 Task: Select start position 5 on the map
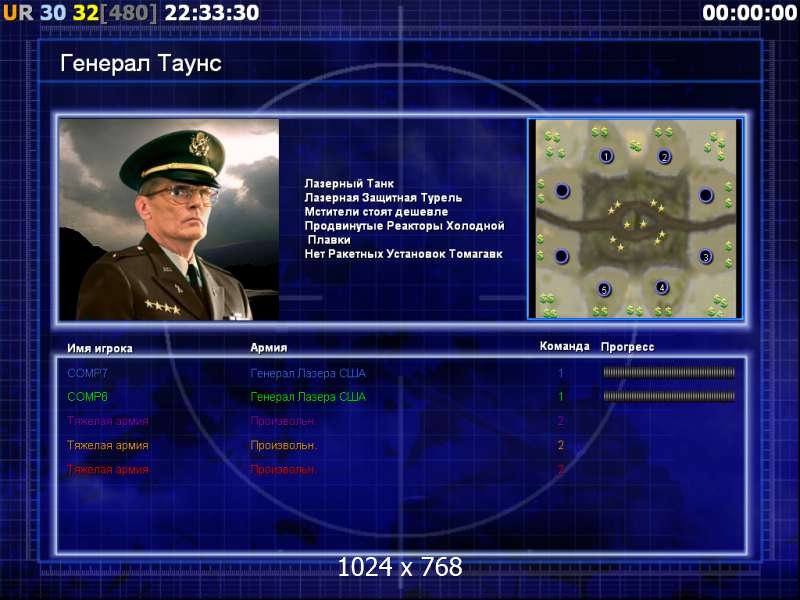[x=604, y=289]
